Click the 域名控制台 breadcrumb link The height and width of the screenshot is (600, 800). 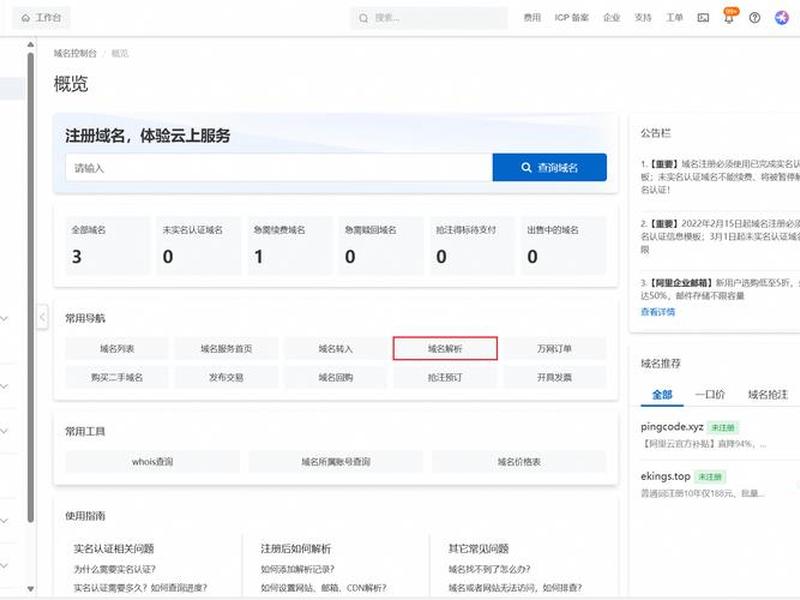(75, 53)
